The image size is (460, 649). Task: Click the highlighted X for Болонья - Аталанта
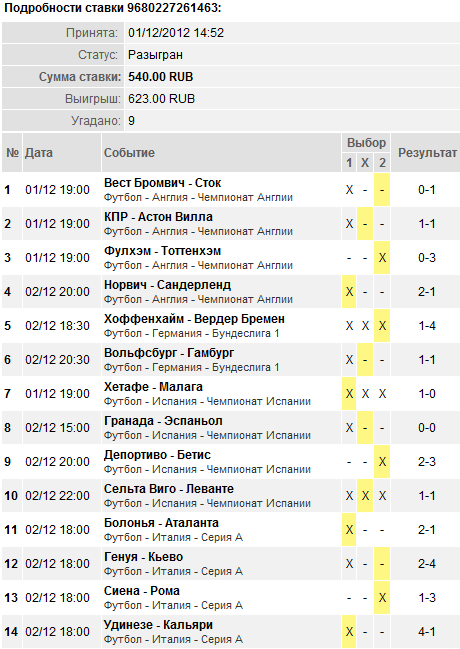[349, 530]
